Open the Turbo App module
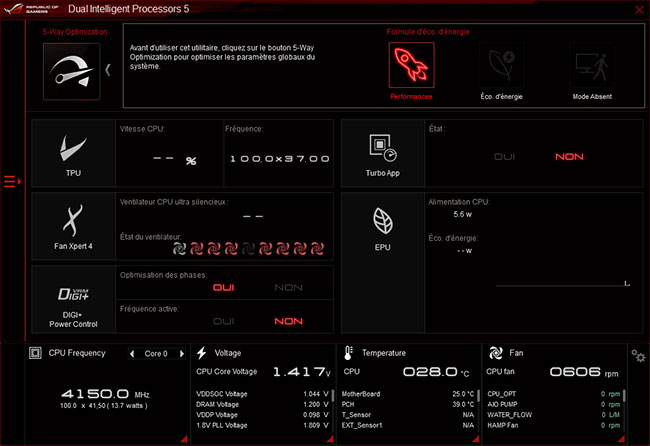Image resolution: width=650 pixels, height=446 pixels. 383,155
